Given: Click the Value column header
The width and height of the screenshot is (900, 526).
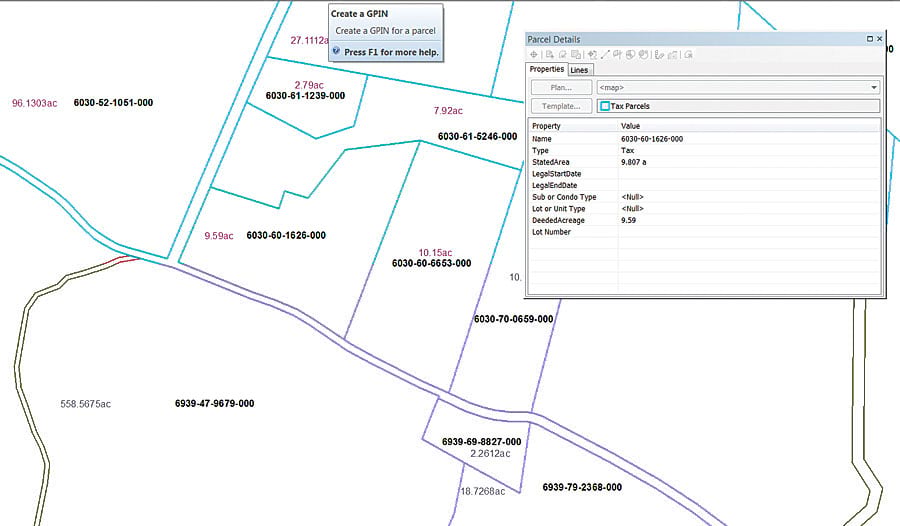Looking at the screenshot, I should (630, 126).
